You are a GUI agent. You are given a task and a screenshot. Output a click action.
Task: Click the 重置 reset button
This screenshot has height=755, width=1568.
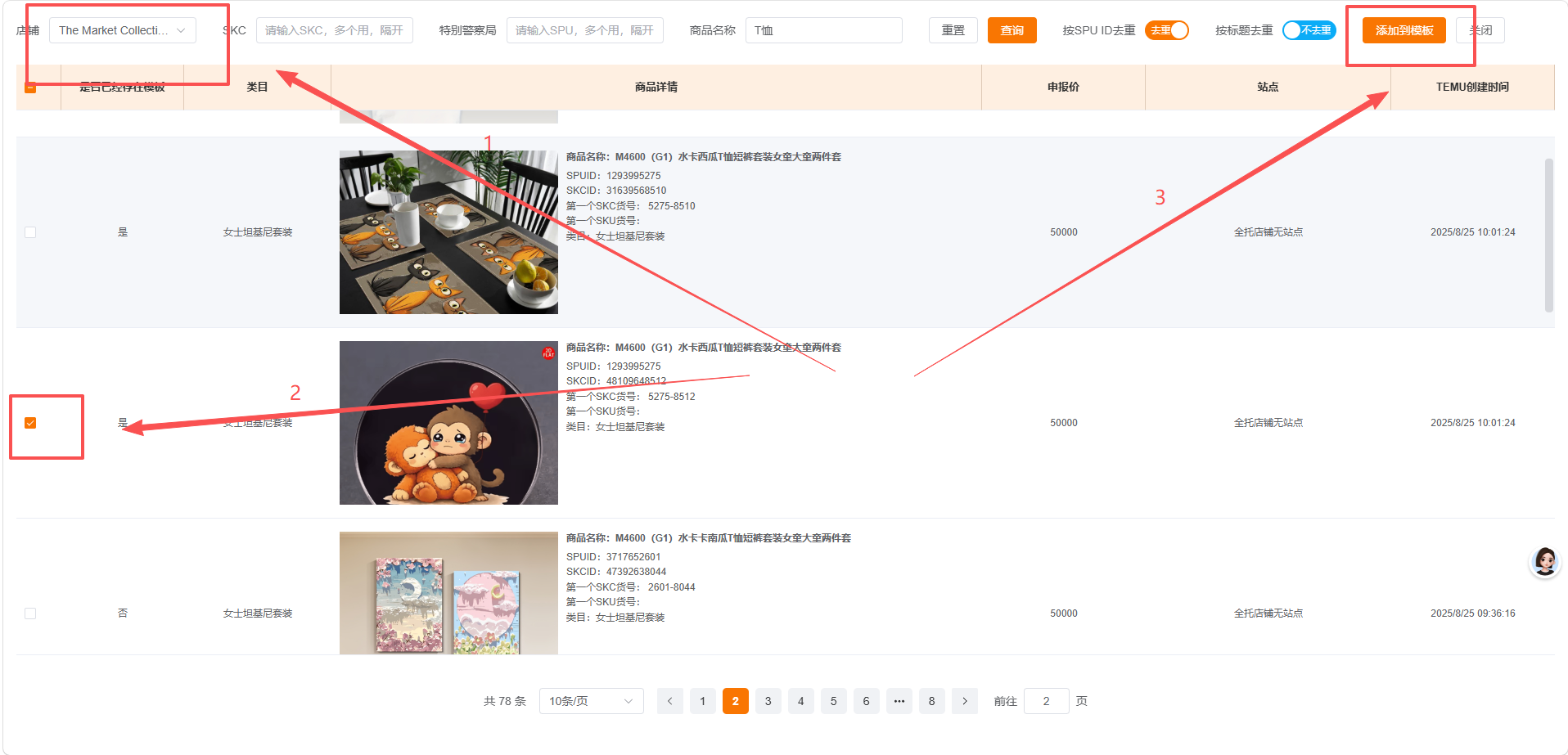pyautogui.click(x=953, y=29)
